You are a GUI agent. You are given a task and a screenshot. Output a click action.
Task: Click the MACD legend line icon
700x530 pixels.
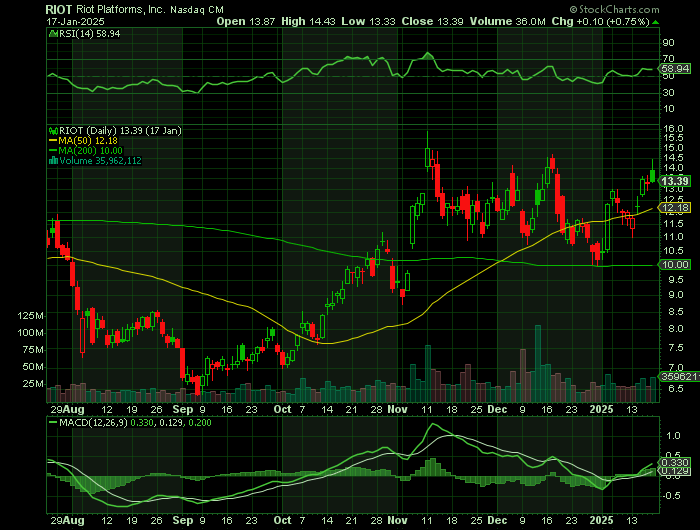(x=53, y=422)
